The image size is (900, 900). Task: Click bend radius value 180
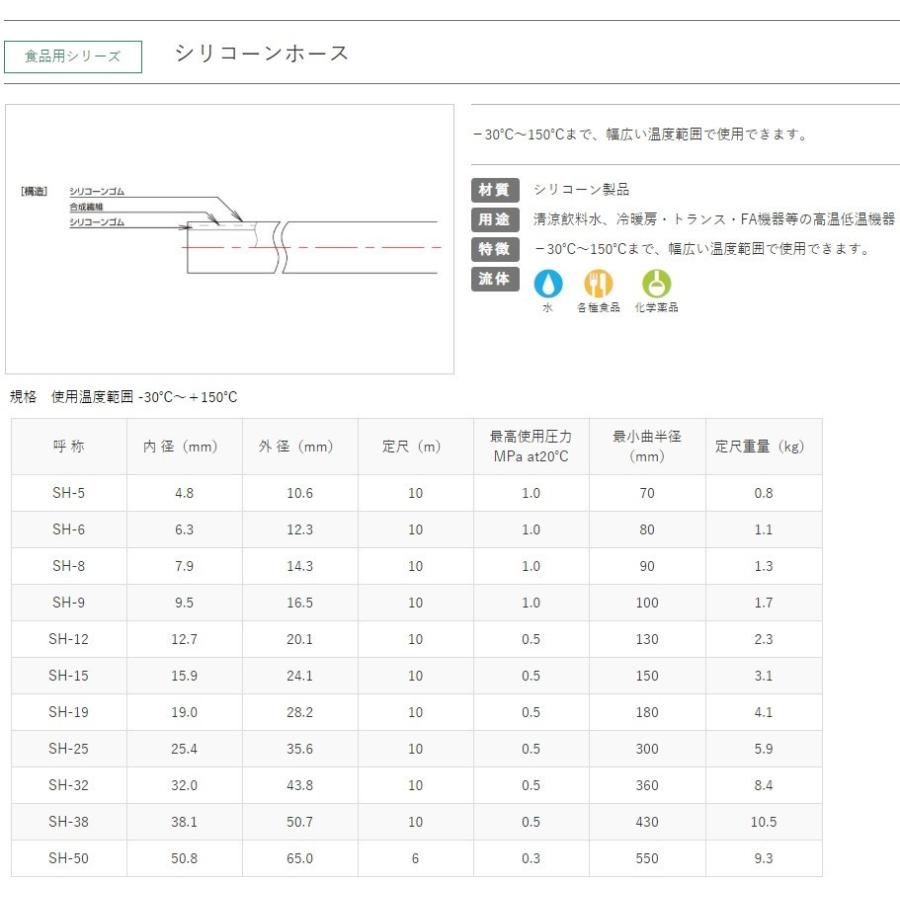647,712
